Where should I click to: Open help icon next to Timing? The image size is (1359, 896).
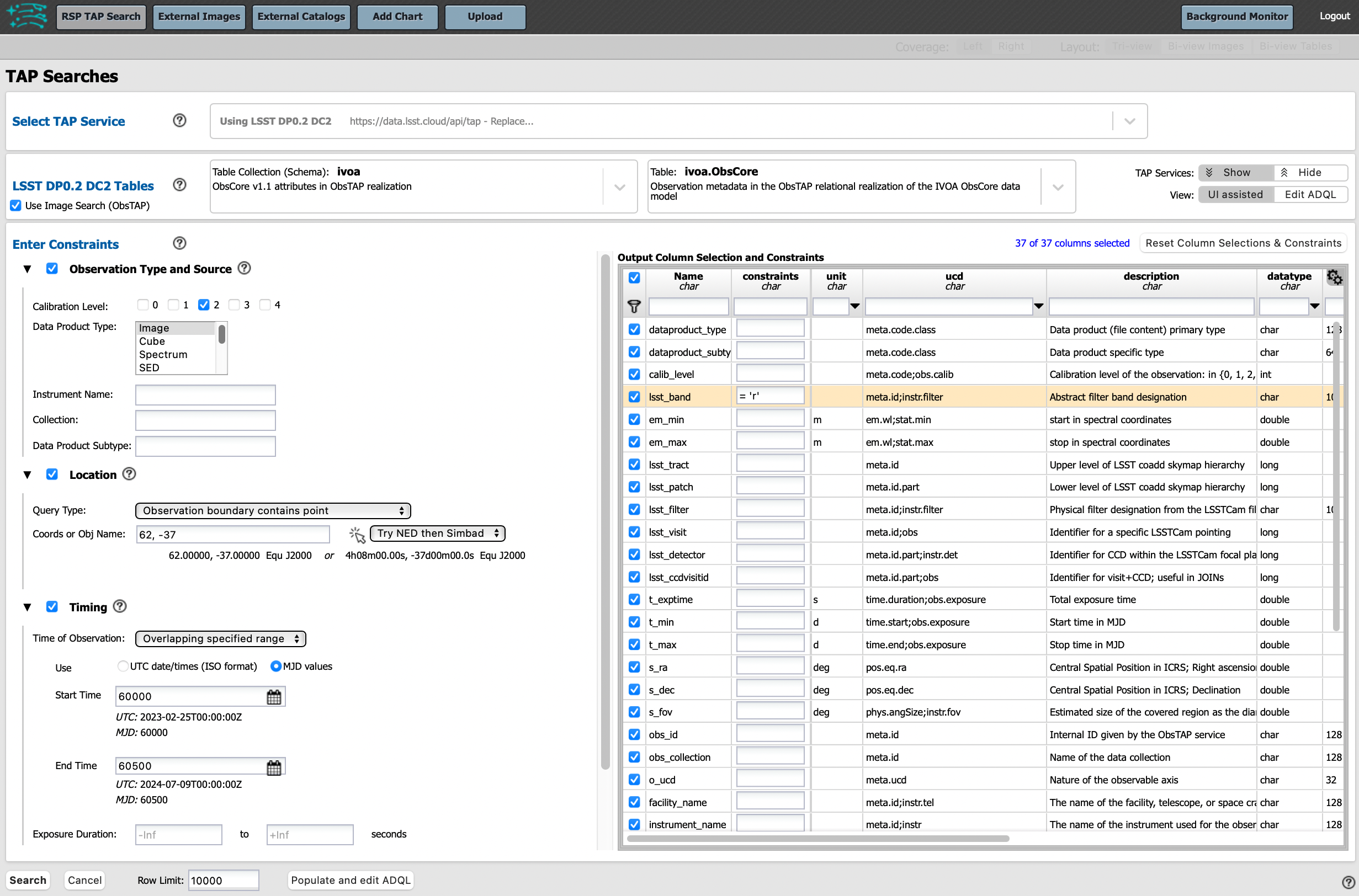click(x=119, y=606)
